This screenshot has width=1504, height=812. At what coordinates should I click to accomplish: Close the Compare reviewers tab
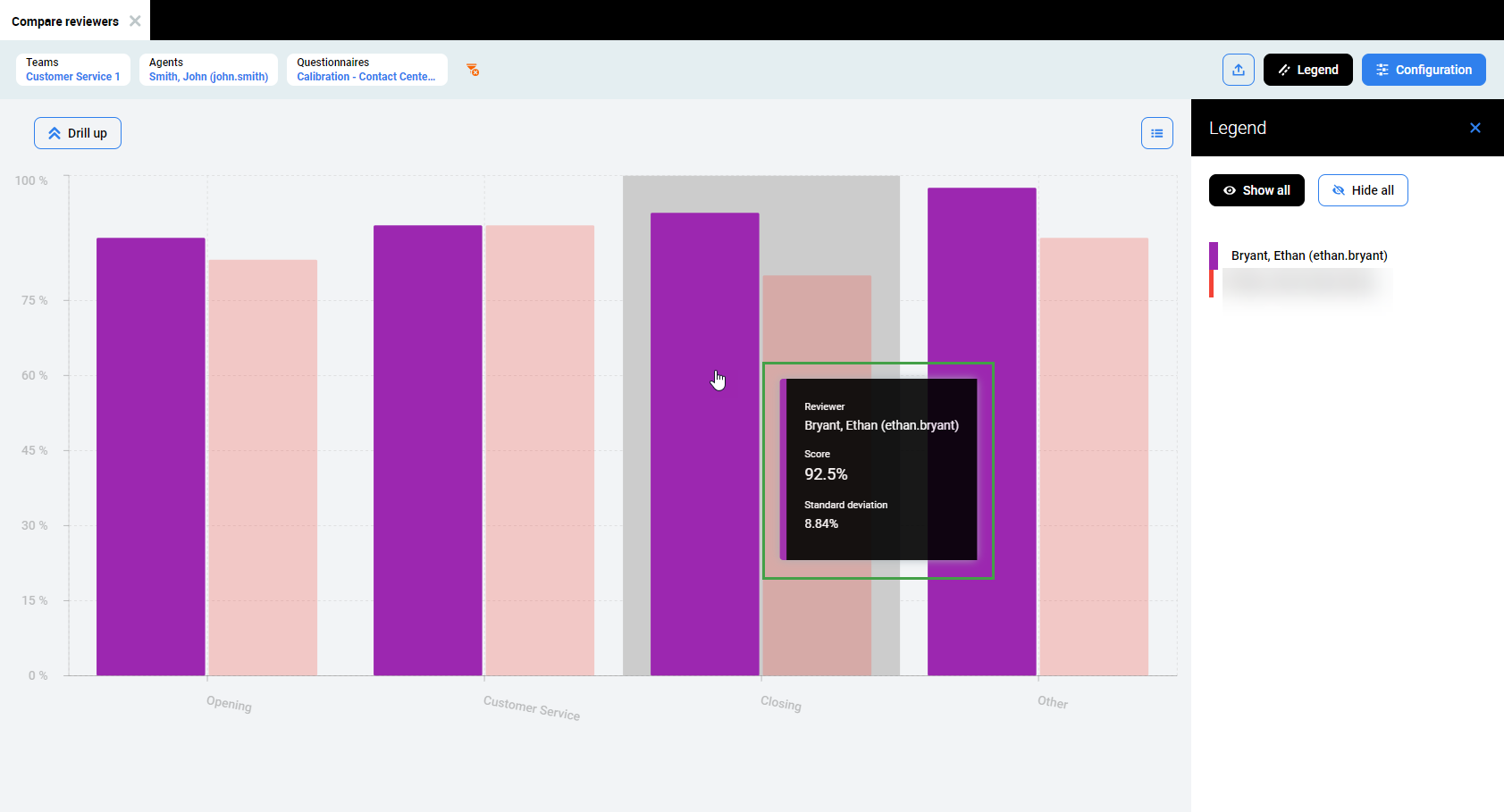pos(135,21)
